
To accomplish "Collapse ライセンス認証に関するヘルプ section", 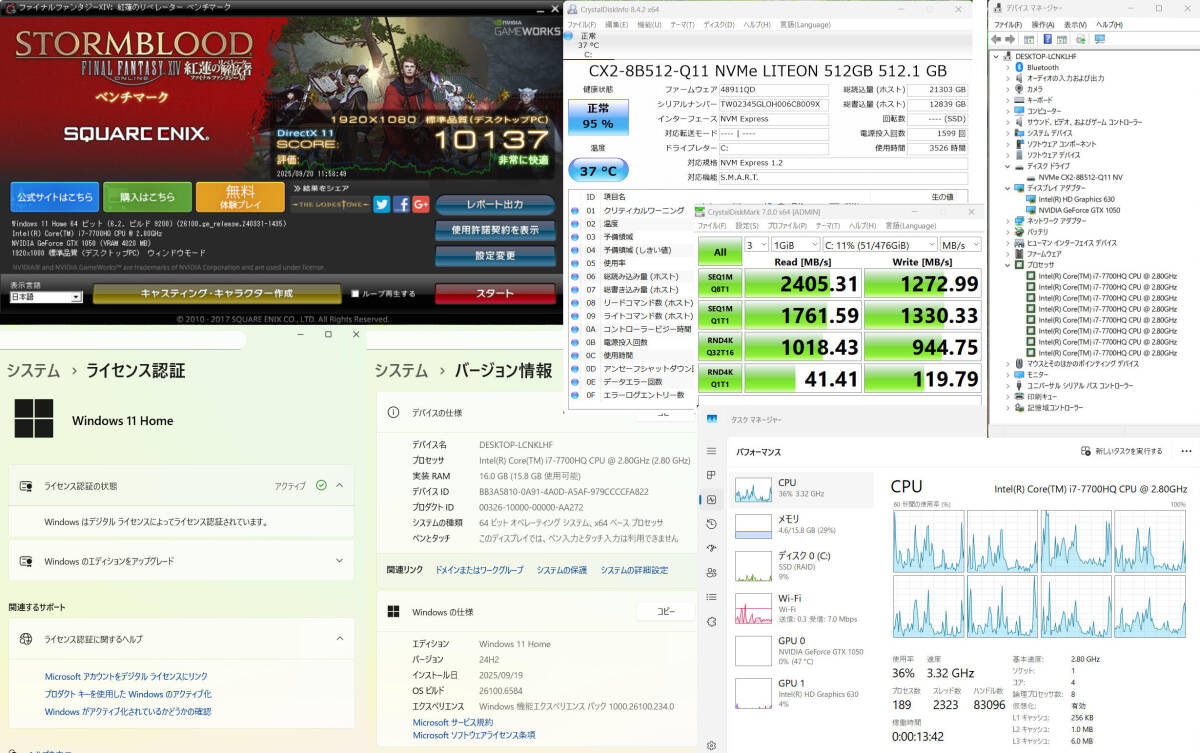I will 340,638.
